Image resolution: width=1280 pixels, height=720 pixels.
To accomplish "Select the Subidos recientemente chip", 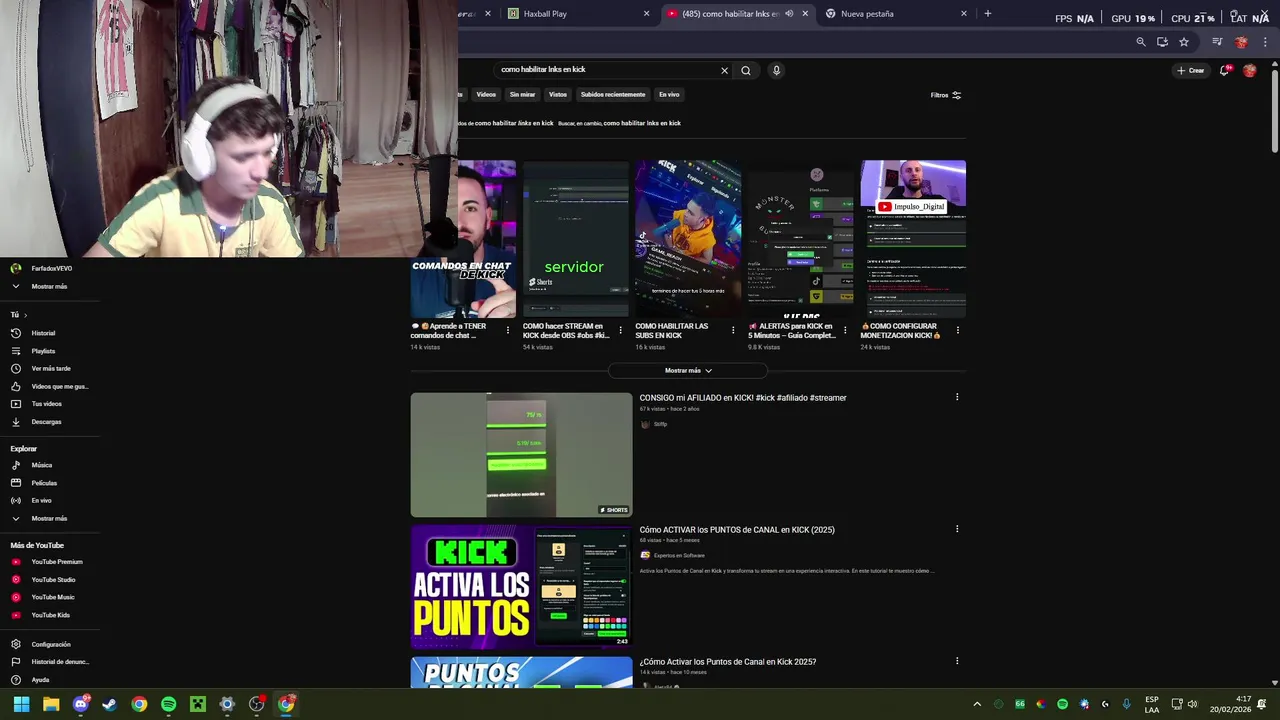I will coord(613,95).
